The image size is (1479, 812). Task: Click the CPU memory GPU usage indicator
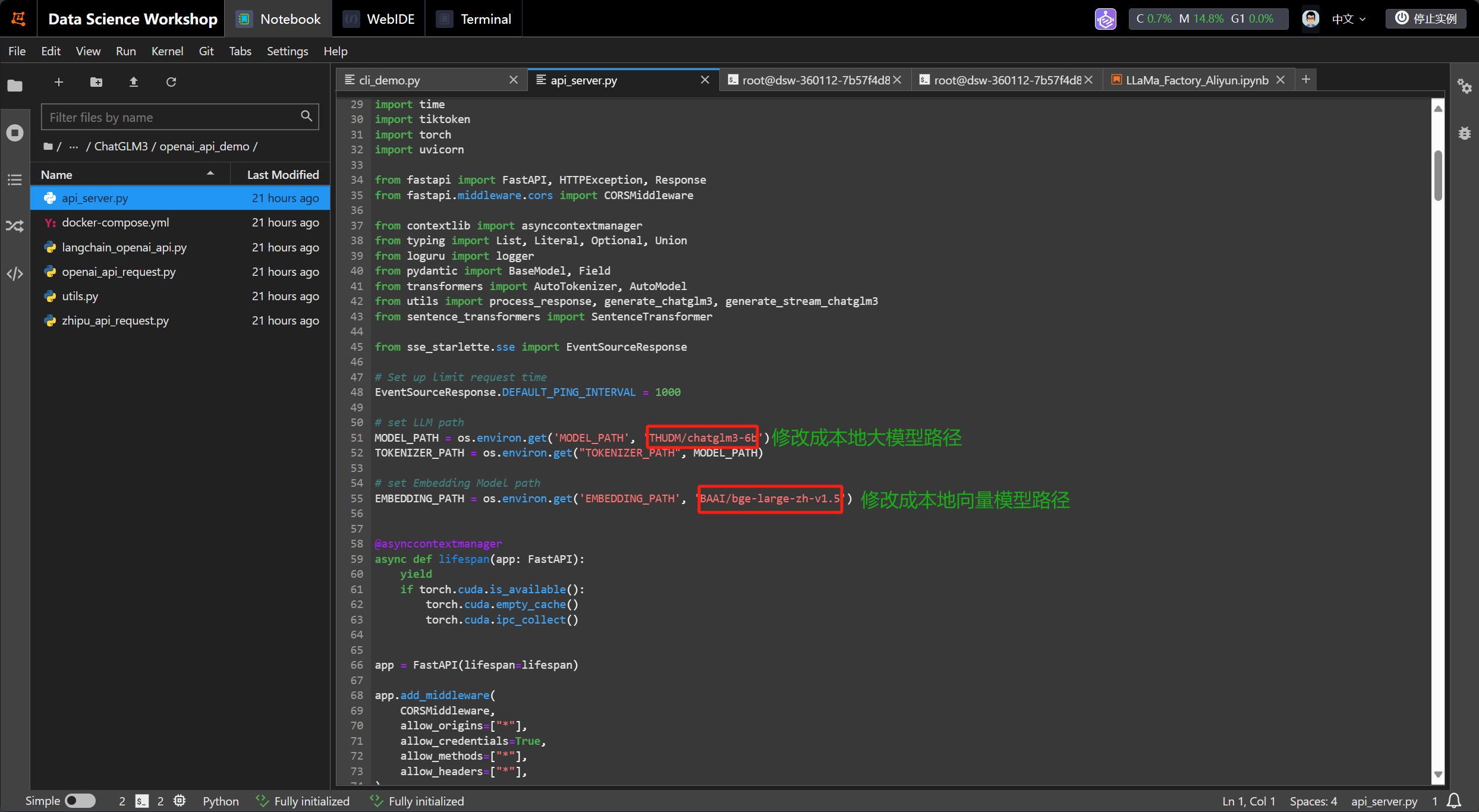[x=1208, y=18]
